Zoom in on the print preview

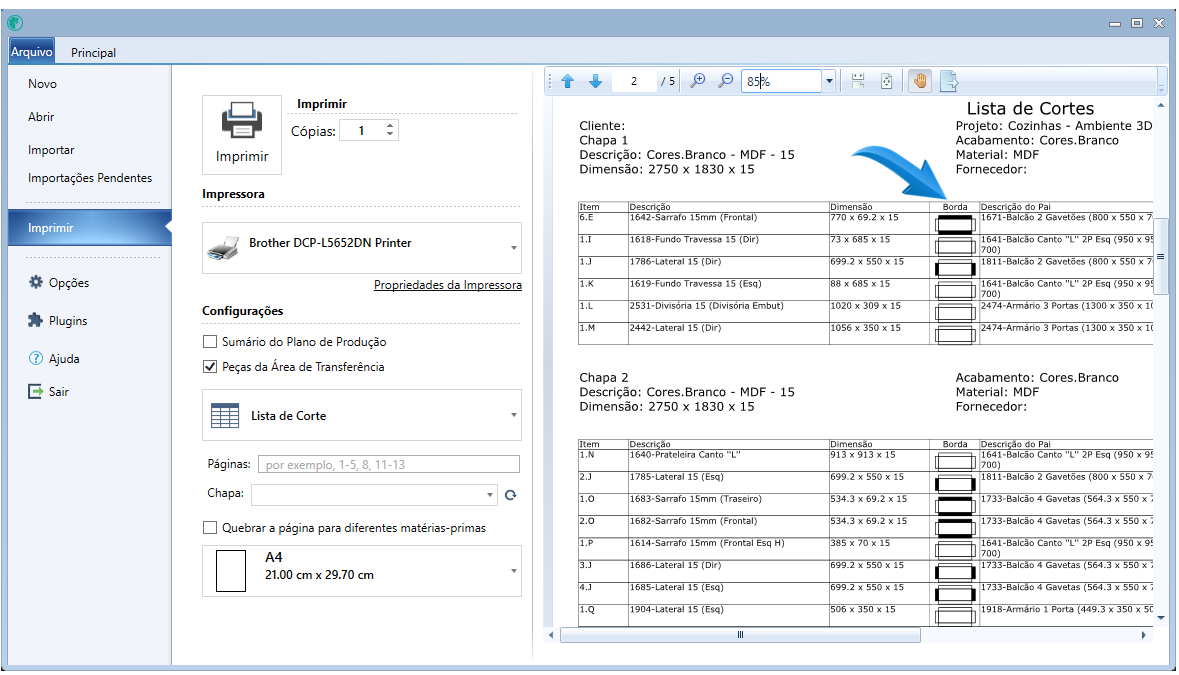[698, 81]
